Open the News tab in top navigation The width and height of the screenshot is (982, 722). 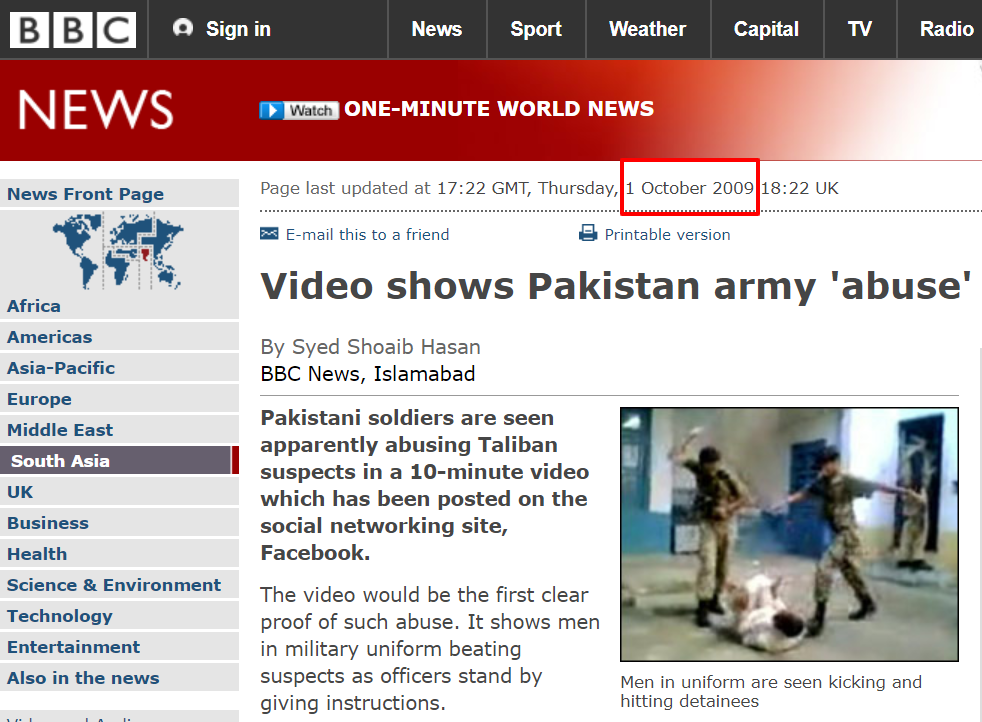coord(437,29)
